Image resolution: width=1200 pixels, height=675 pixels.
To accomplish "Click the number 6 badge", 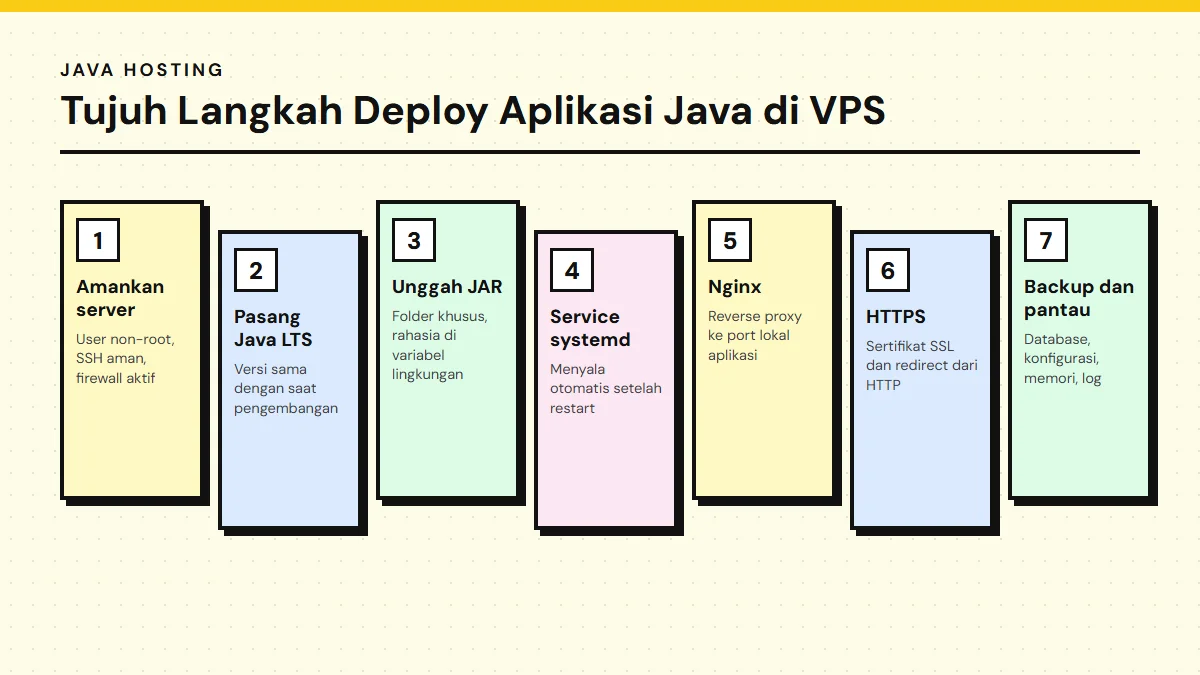I will pyautogui.click(x=888, y=270).
